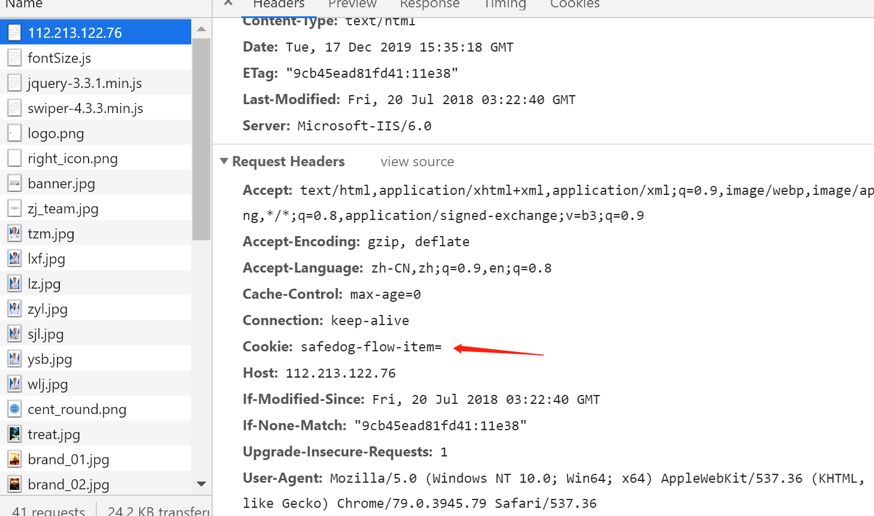This screenshot has width=874, height=516.
Task: Click the thumbnail icon beside cent_round.png
Action: (x=14, y=409)
